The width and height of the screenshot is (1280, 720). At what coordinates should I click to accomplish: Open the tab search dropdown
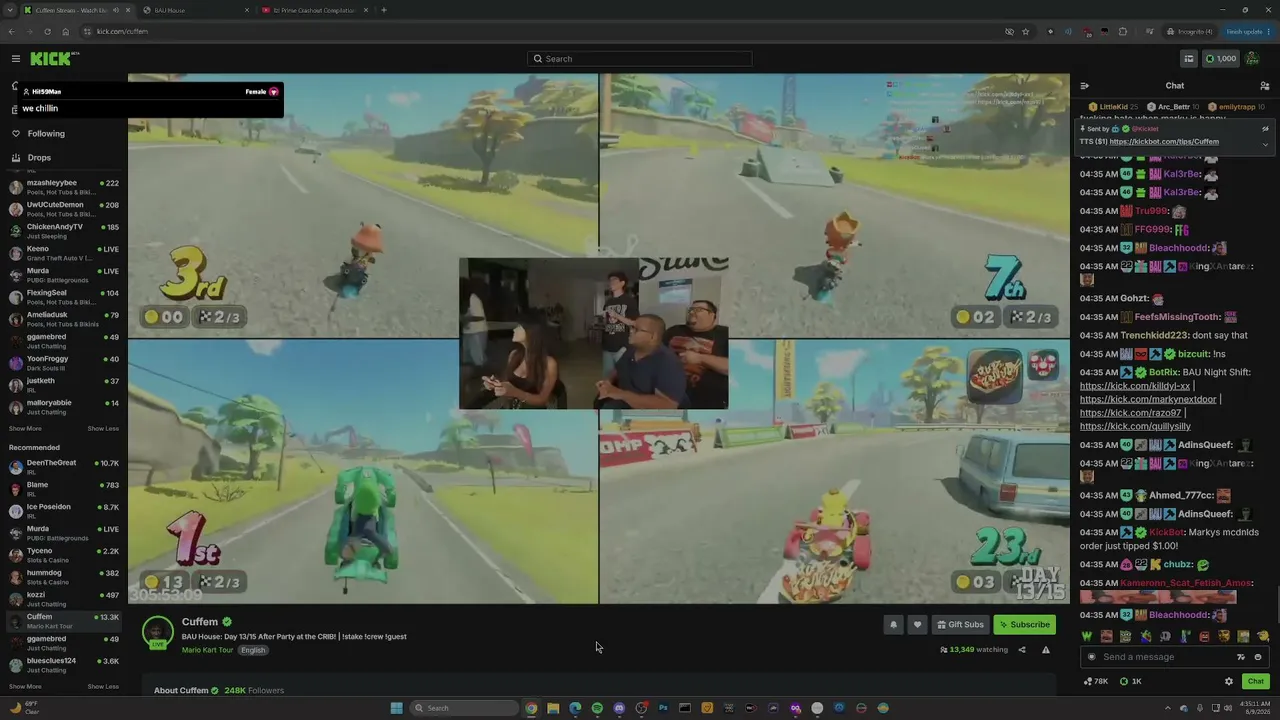click(x=11, y=10)
